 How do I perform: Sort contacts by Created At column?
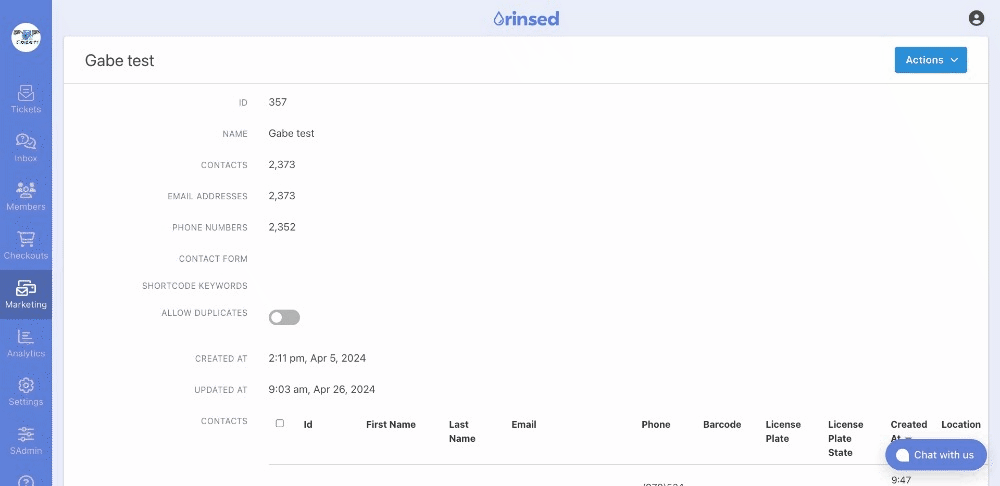[909, 431]
